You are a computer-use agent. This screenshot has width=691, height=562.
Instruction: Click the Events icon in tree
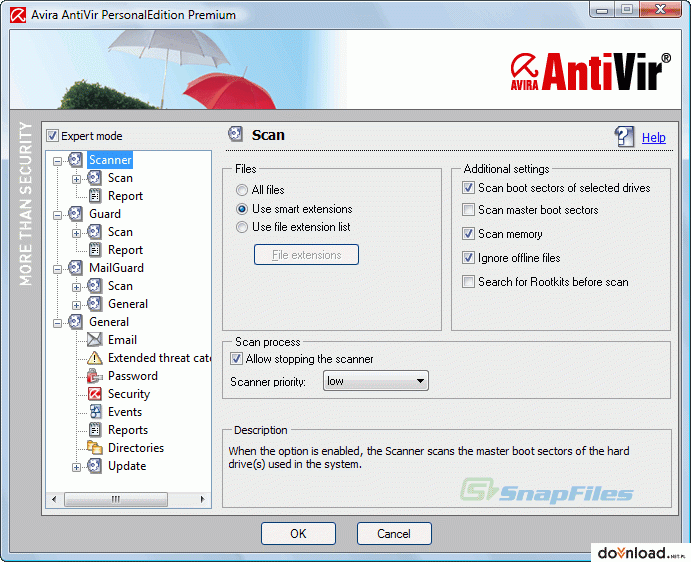click(95, 412)
